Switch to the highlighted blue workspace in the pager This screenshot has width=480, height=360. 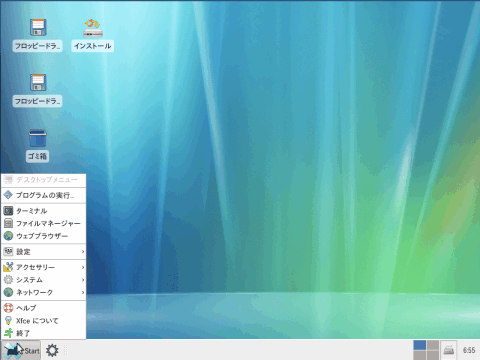click(420, 345)
